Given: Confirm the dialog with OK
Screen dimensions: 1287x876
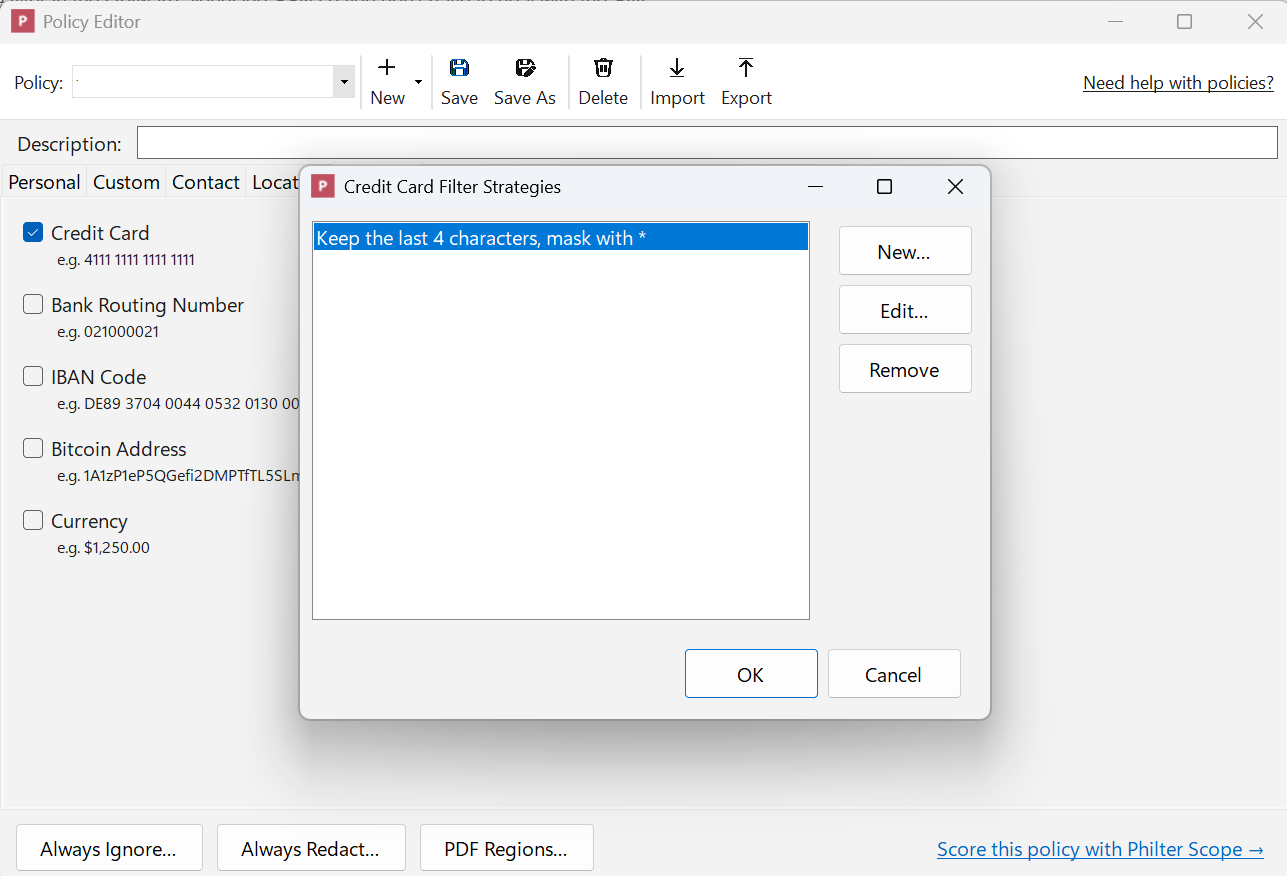Looking at the screenshot, I should pyautogui.click(x=751, y=674).
